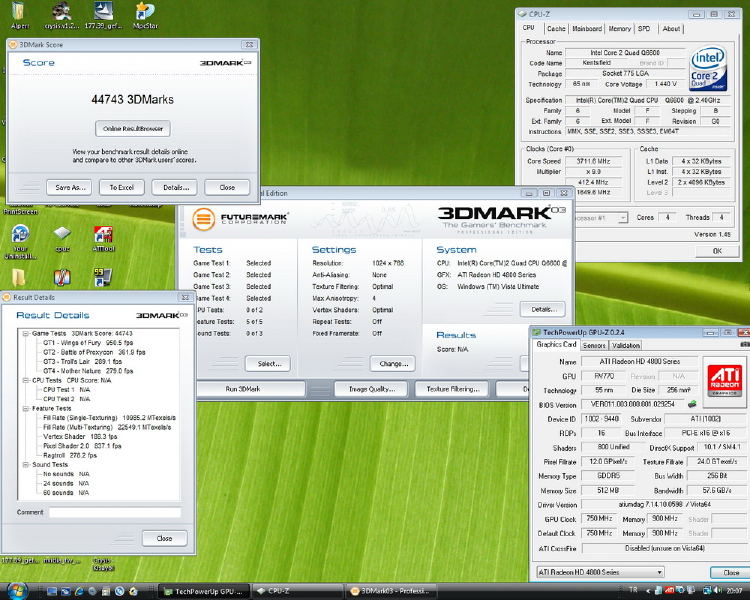
Task: Click the BIOS save chip icon in GPU-Z
Action: click(692, 404)
